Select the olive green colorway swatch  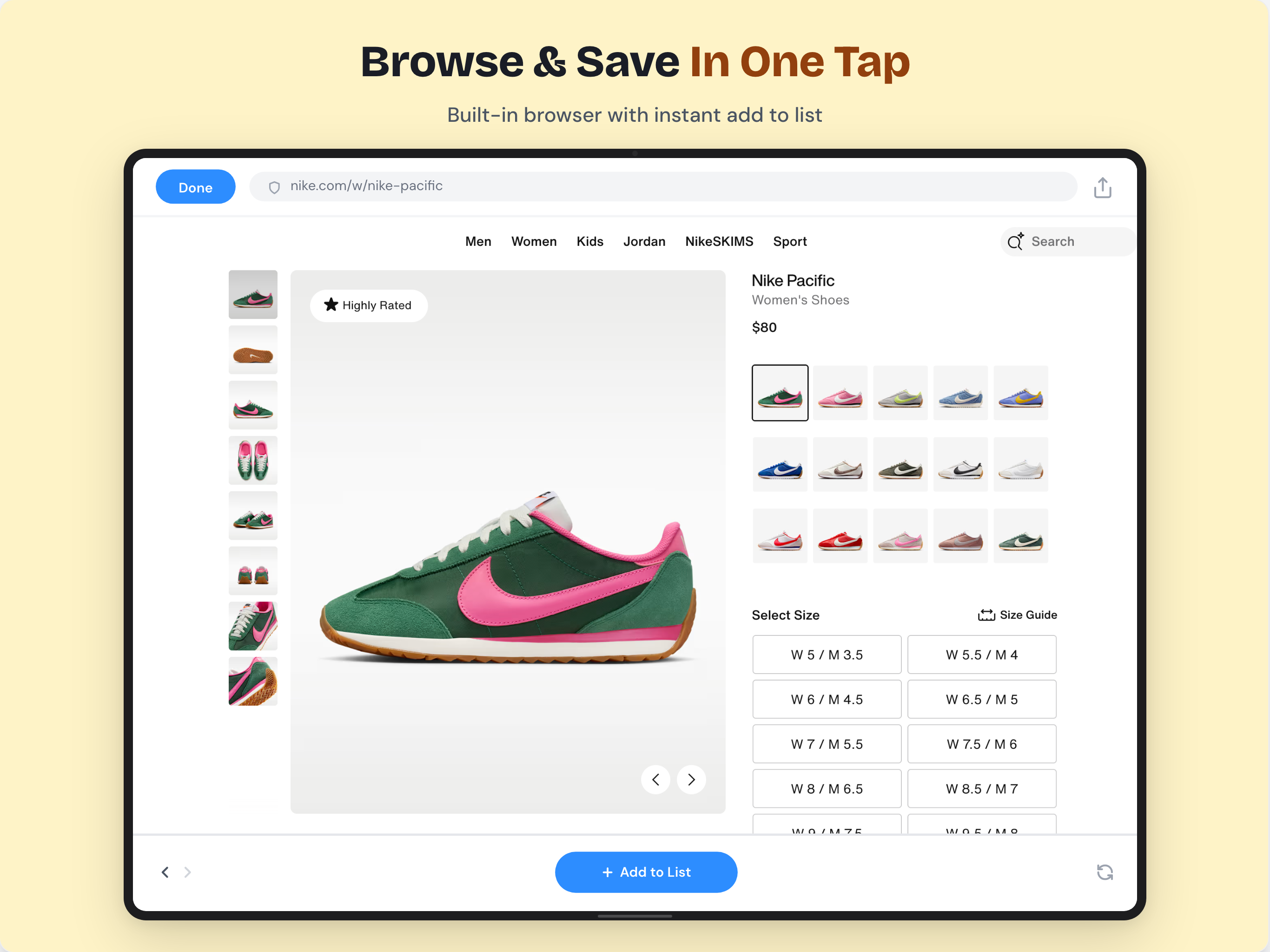coord(900,464)
